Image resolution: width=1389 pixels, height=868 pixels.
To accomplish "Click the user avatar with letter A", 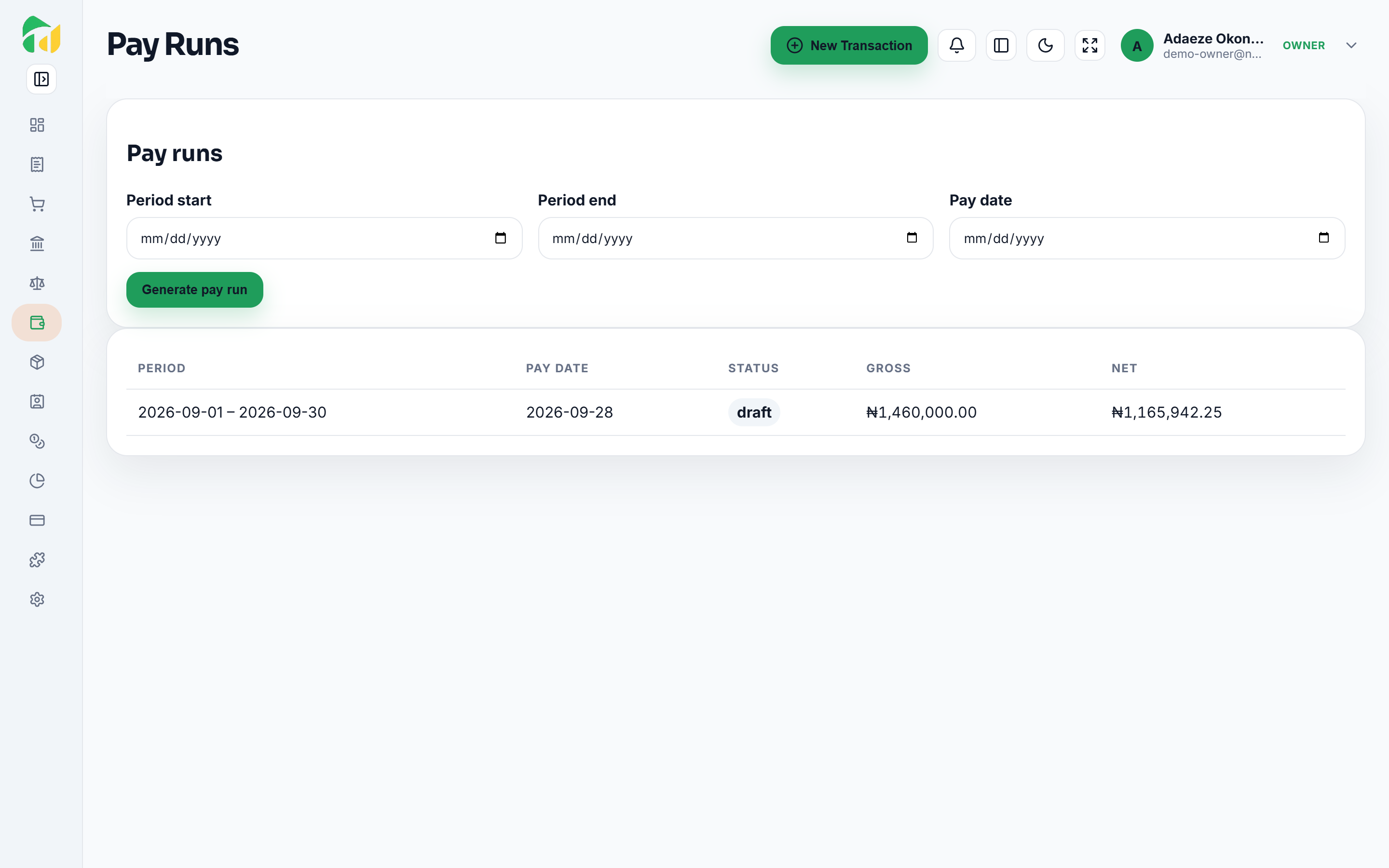I will 1137,45.
